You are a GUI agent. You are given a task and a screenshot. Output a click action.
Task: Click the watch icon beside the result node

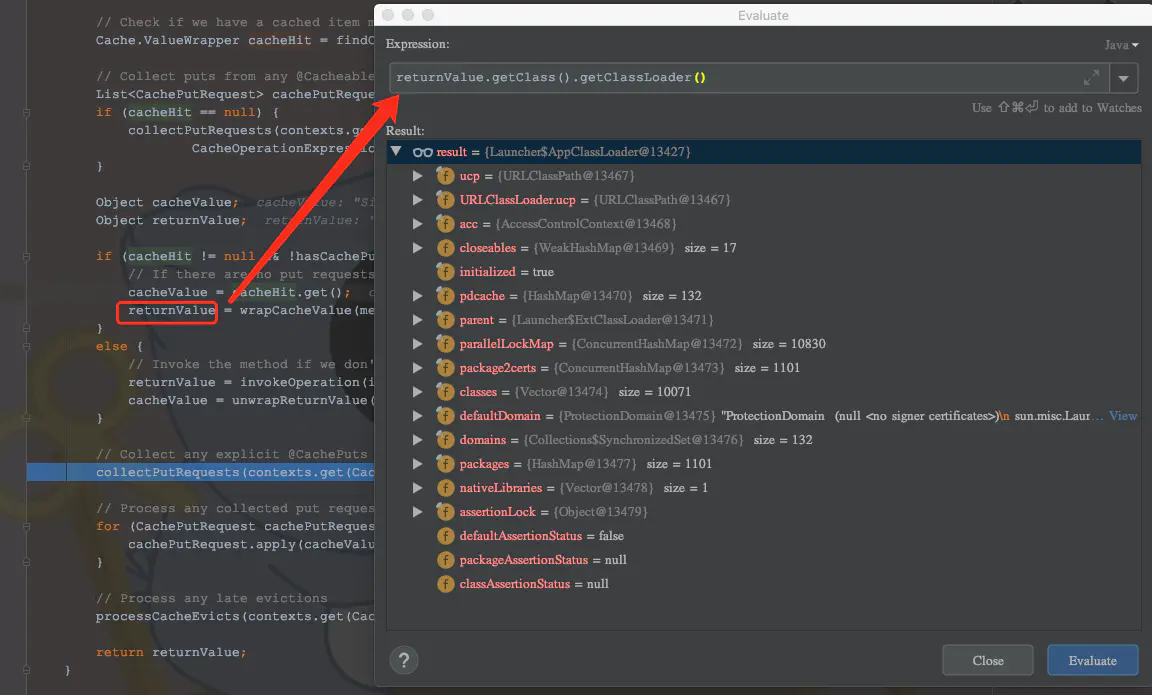pyautogui.click(x=424, y=151)
